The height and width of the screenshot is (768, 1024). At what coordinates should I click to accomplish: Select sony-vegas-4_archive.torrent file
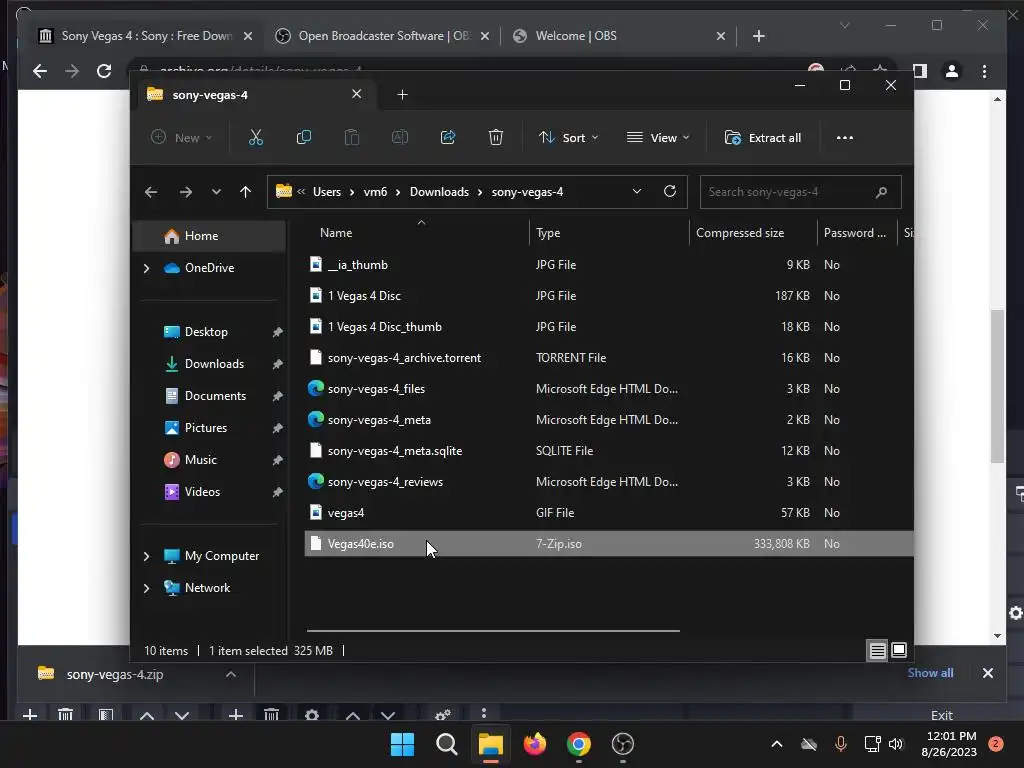(609, 358)
